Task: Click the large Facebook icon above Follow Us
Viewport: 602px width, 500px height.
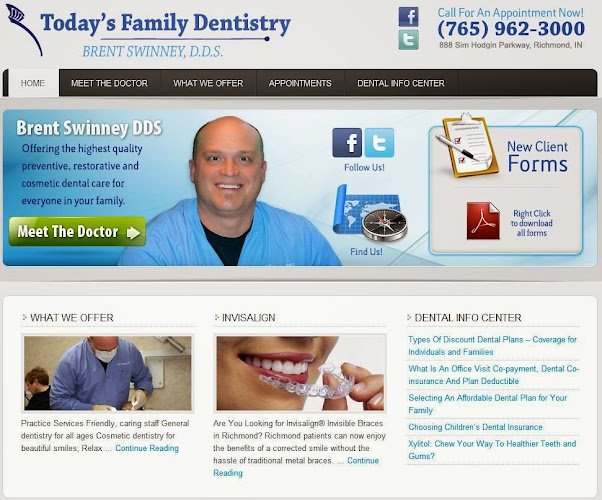Action: (x=347, y=143)
